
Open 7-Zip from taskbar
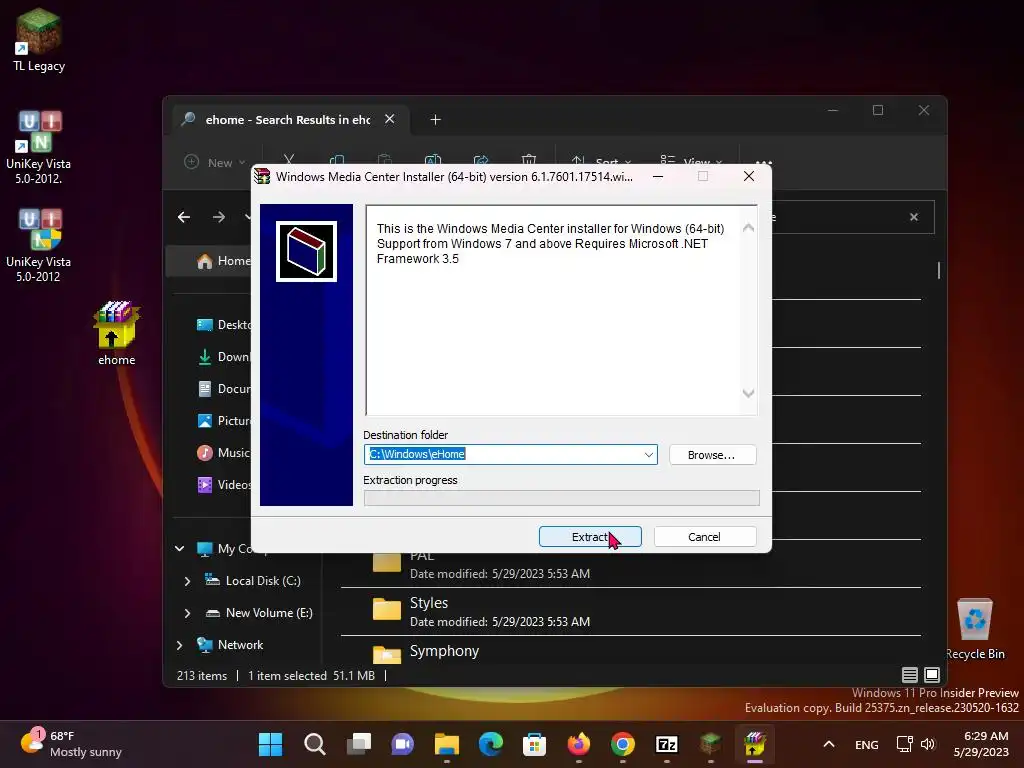(667, 744)
